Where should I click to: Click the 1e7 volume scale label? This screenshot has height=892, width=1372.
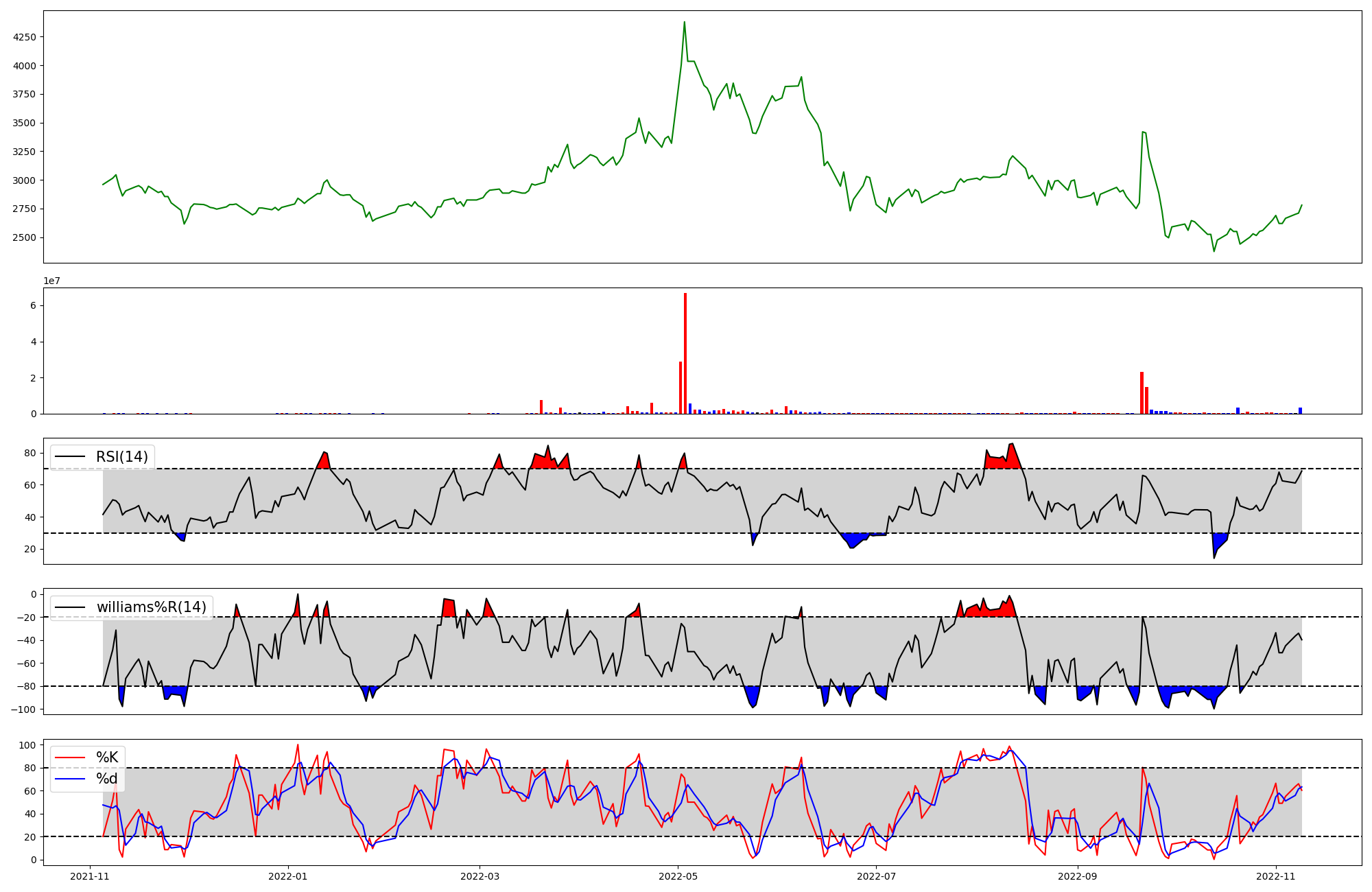[x=52, y=281]
